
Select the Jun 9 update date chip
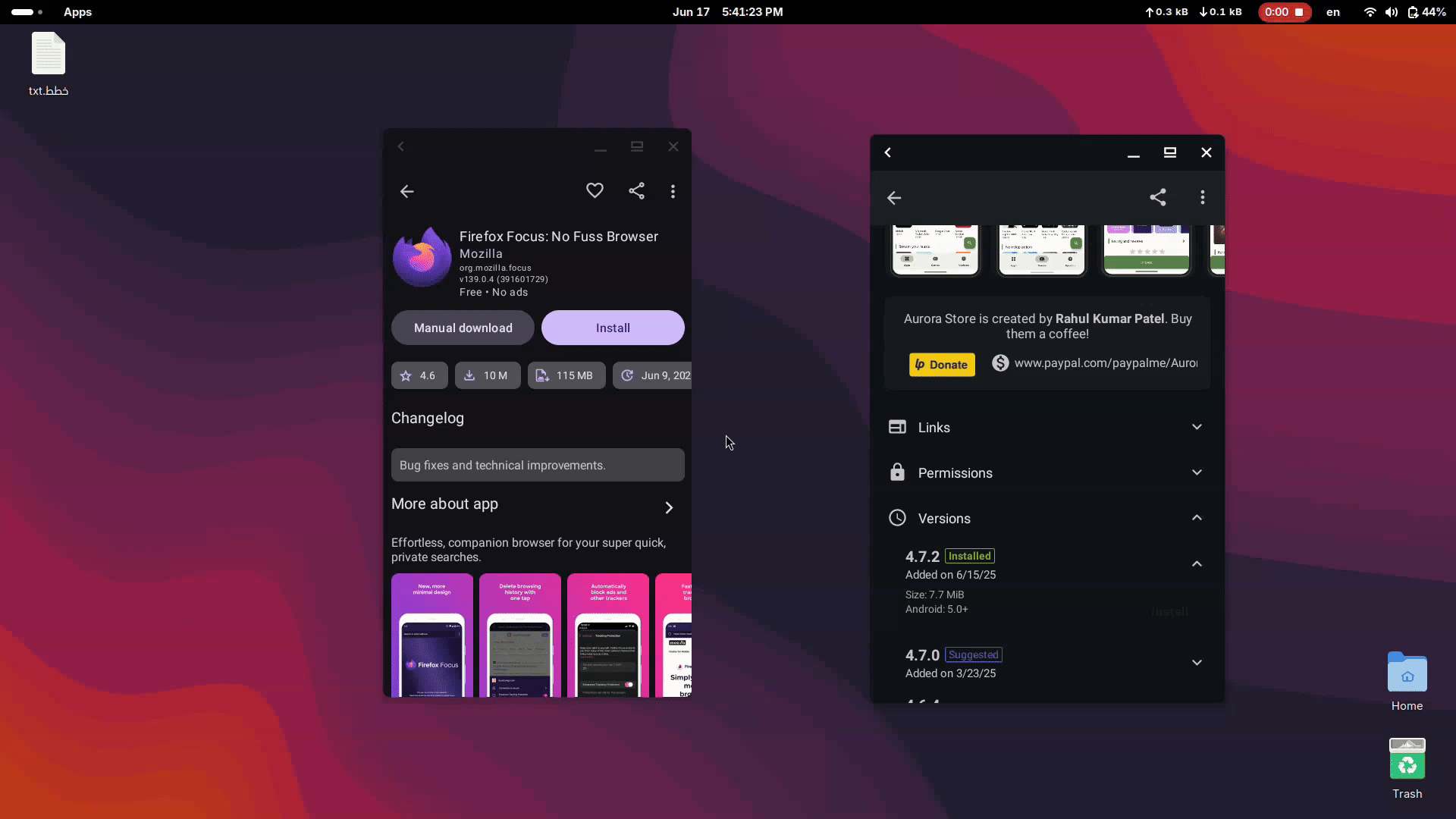653,375
